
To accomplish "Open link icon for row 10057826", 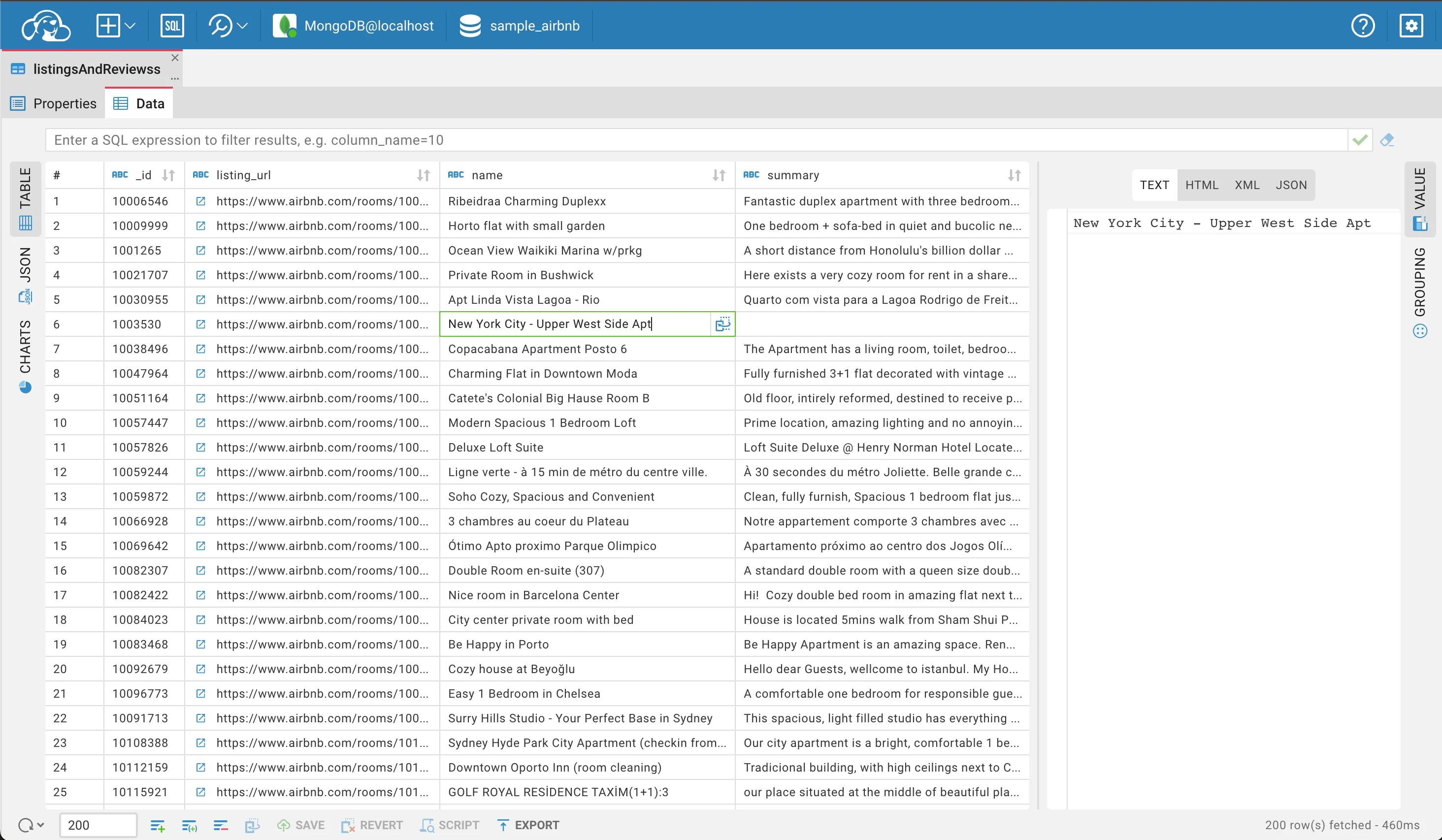I will 201,448.
